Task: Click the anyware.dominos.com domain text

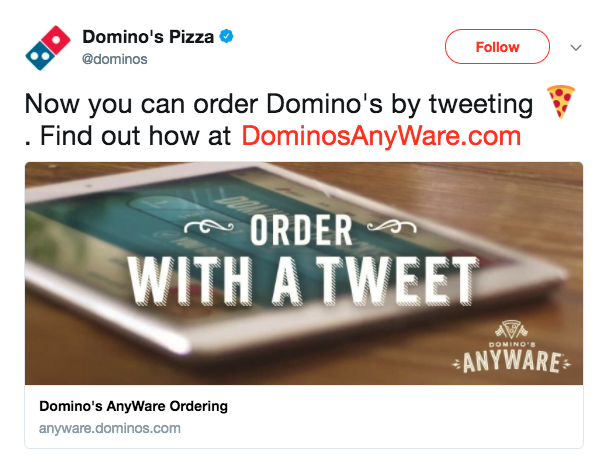Action: coord(109,428)
